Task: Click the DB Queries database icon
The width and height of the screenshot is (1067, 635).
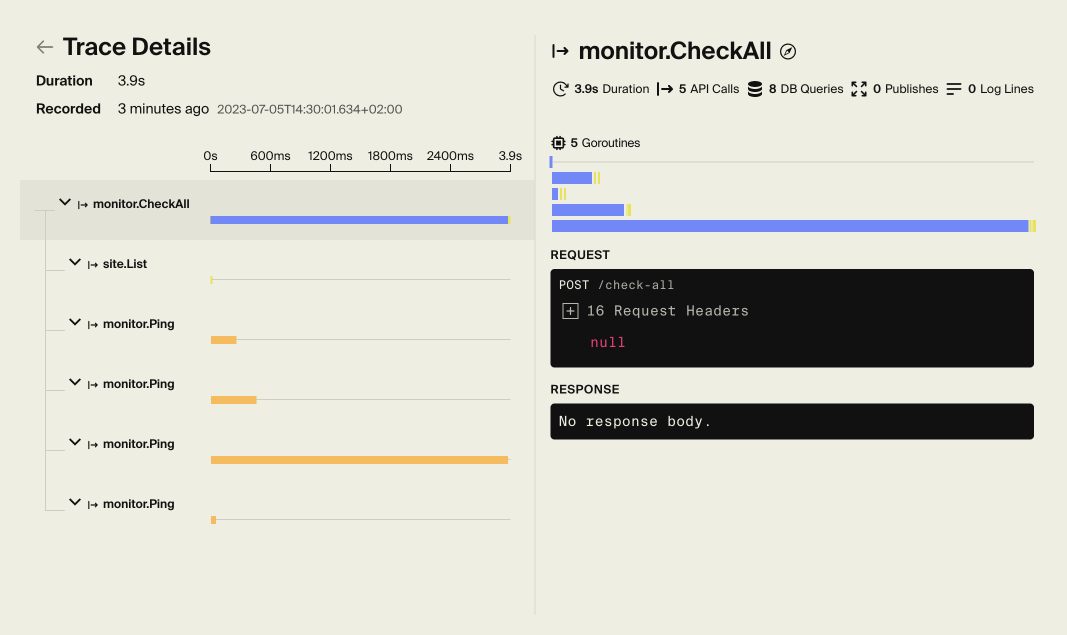Action: tap(755, 88)
